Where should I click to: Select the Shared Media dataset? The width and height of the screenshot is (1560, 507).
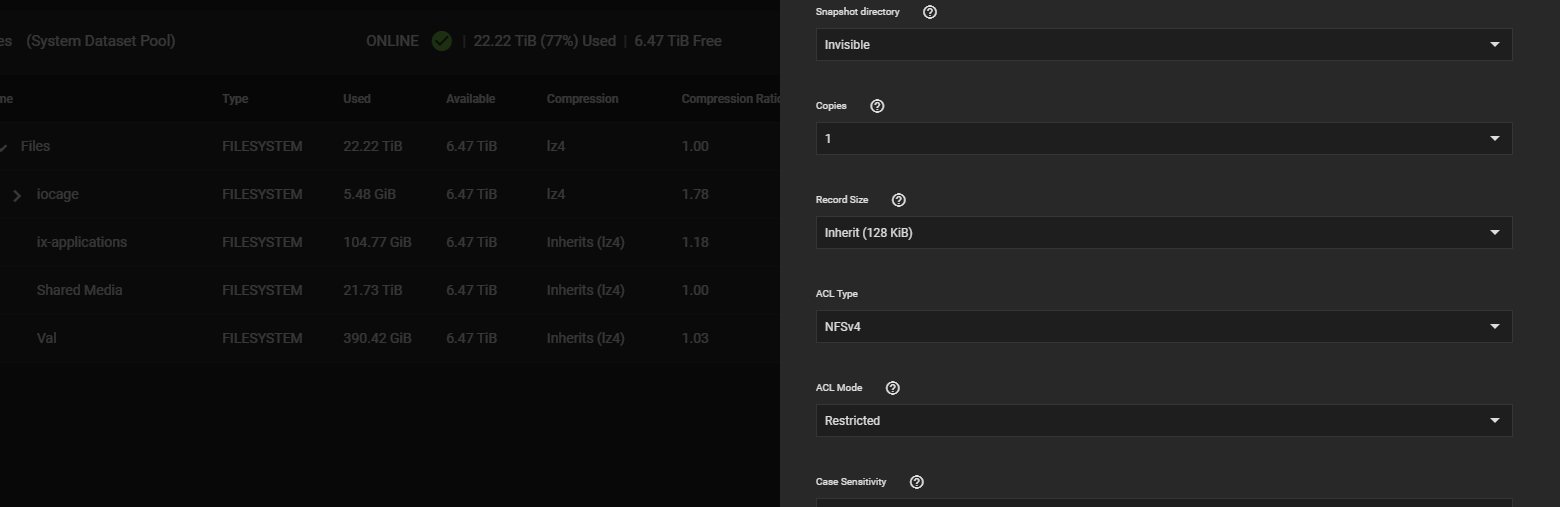point(79,290)
